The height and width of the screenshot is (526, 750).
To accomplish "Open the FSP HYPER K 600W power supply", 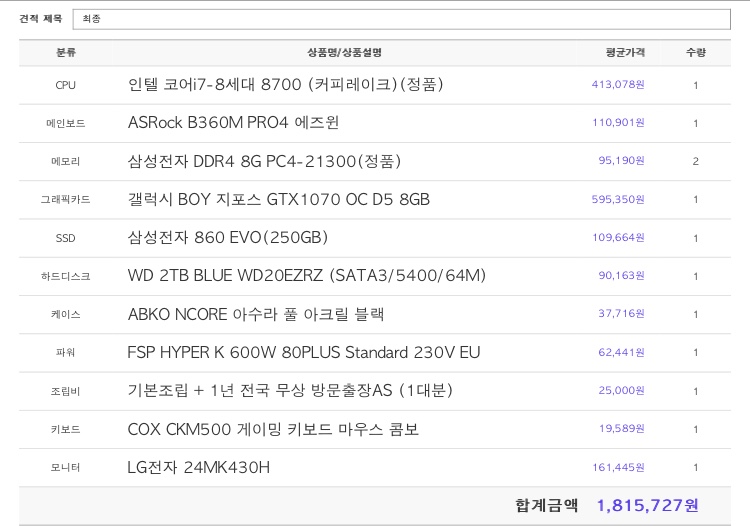I will click(304, 353).
